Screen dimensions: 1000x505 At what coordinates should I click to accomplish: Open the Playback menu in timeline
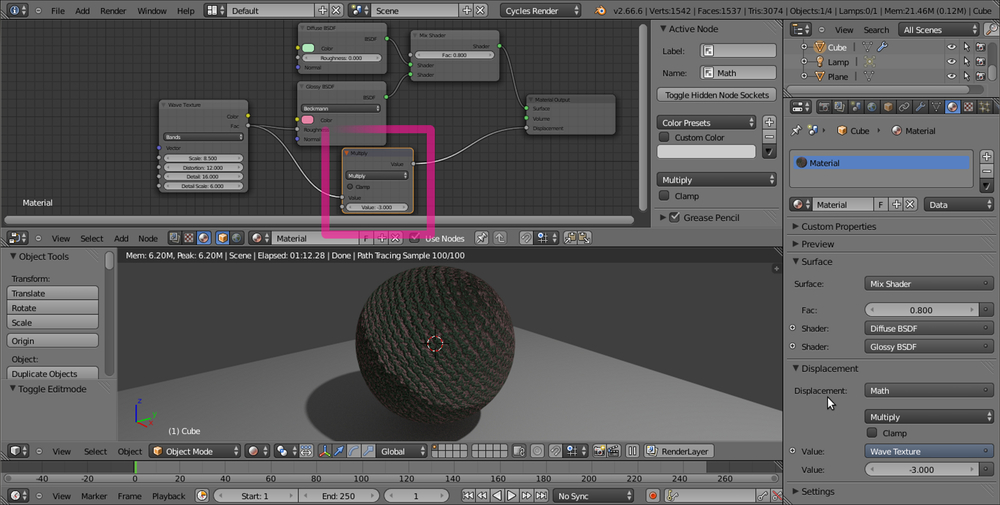pos(168,495)
